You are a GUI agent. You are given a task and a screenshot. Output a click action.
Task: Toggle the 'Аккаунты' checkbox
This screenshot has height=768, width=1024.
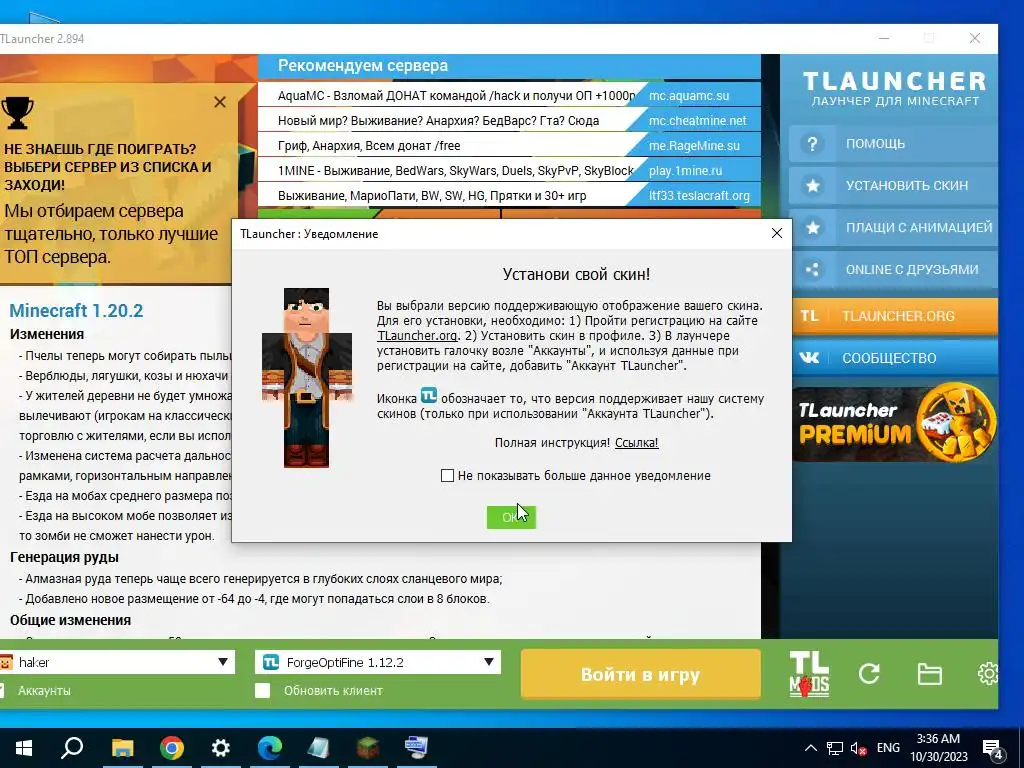(x=2, y=690)
